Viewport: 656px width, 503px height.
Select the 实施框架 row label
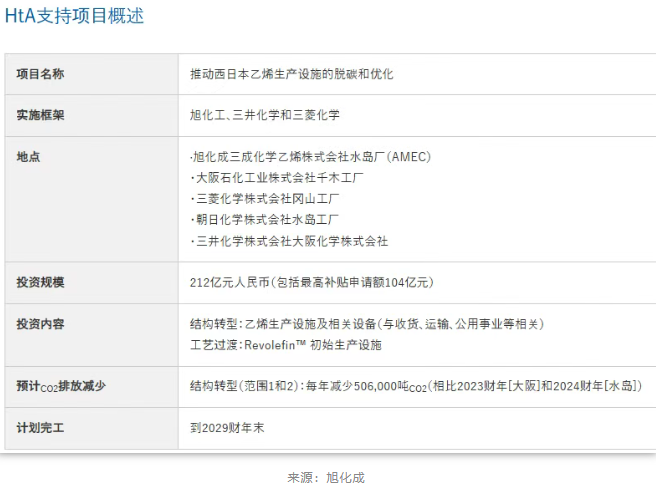pyautogui.click(x=40, y=115)
